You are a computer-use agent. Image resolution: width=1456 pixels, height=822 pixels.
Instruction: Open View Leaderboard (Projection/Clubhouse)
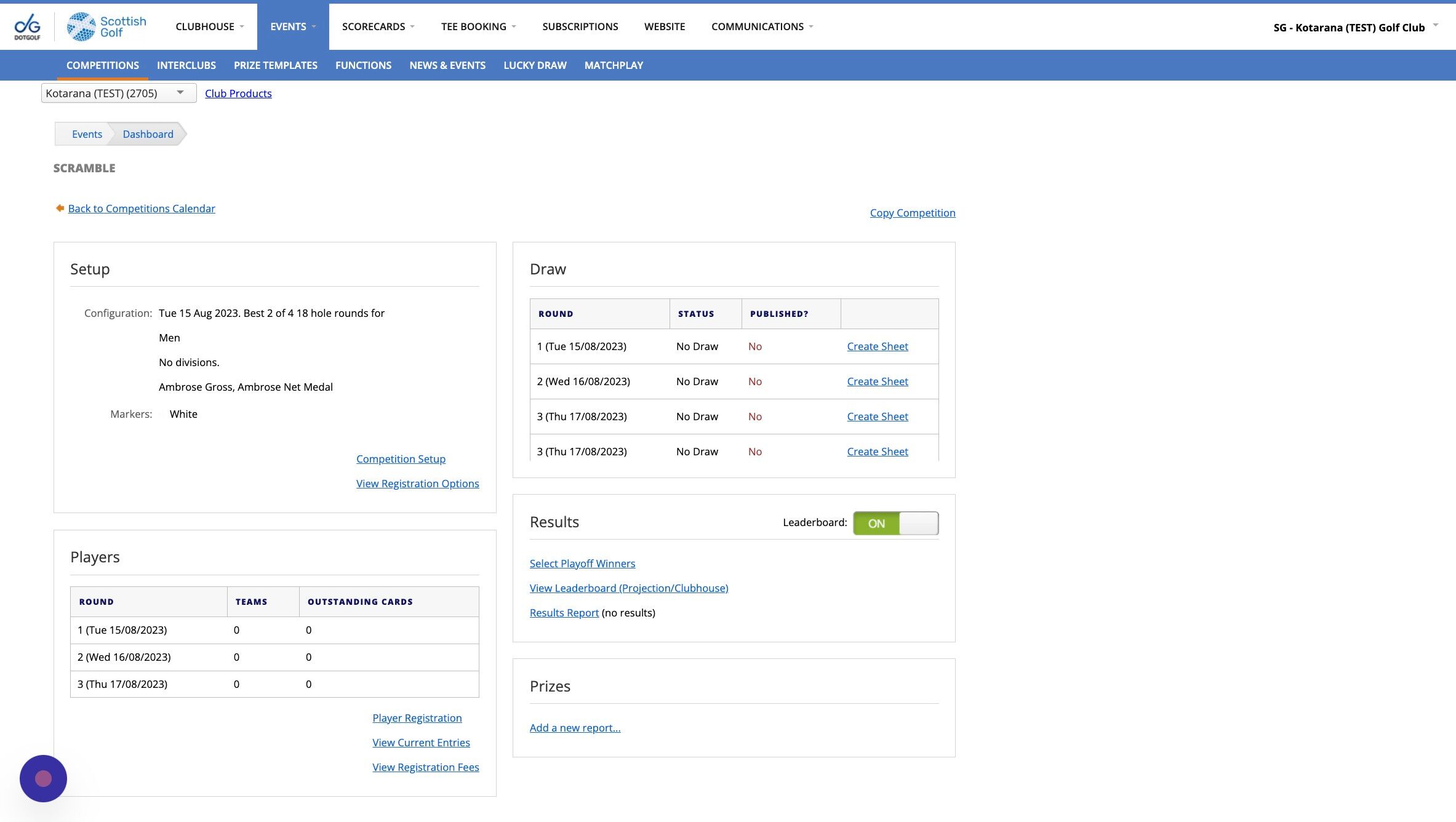[628, 588]
